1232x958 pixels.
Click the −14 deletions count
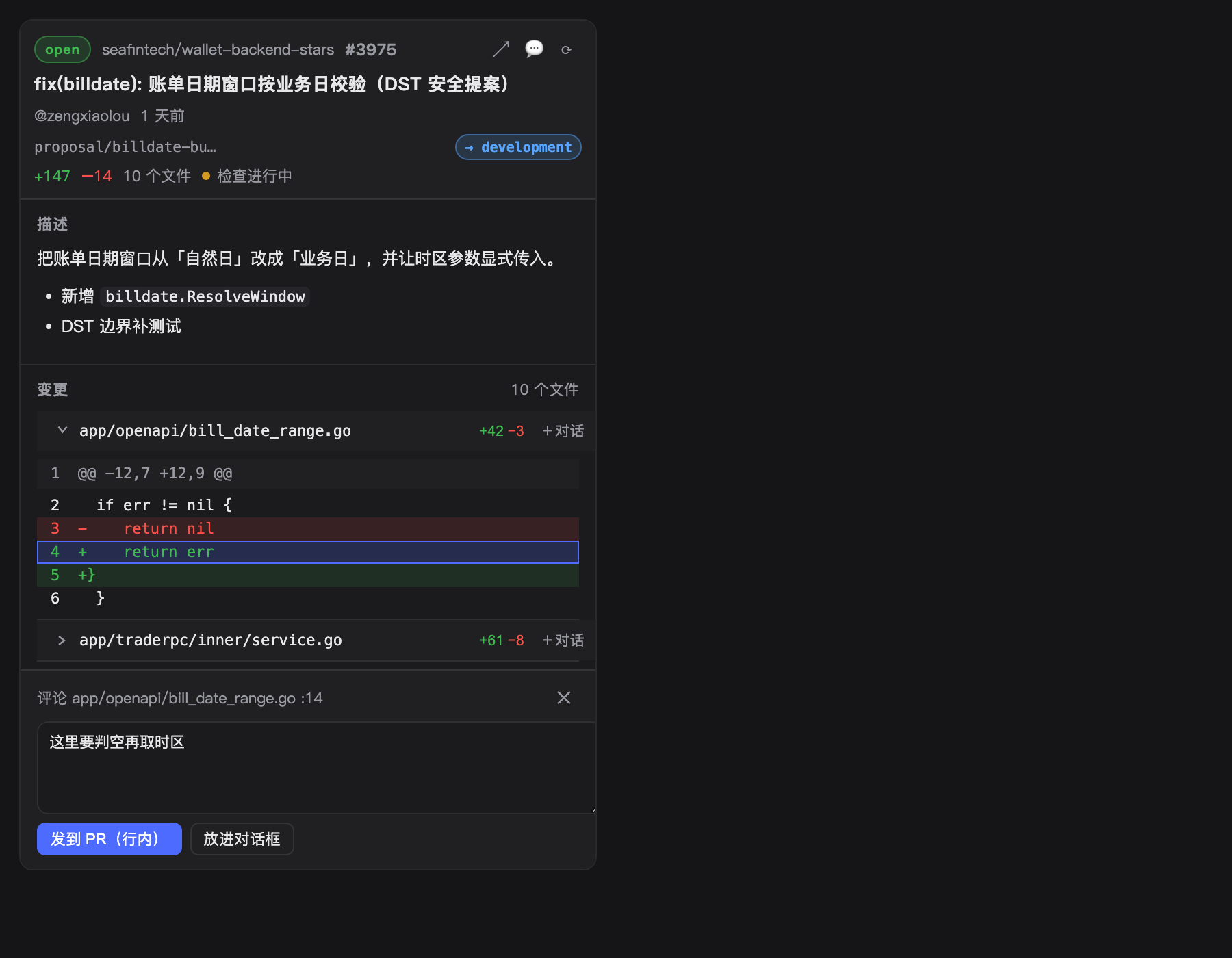click(97, 176)
